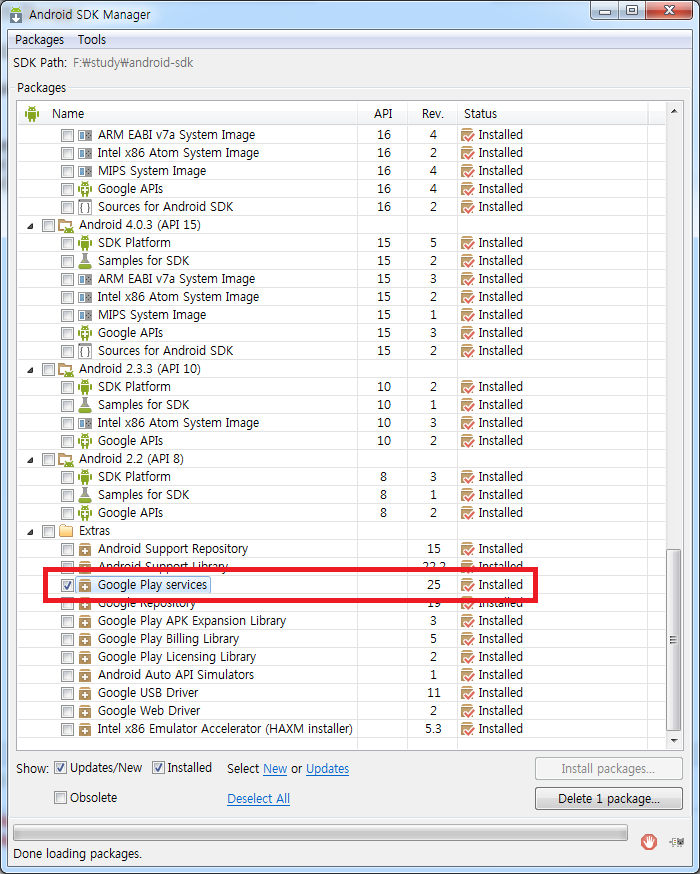
Task: Click the scrollbar down arrow
Action: 674,741
